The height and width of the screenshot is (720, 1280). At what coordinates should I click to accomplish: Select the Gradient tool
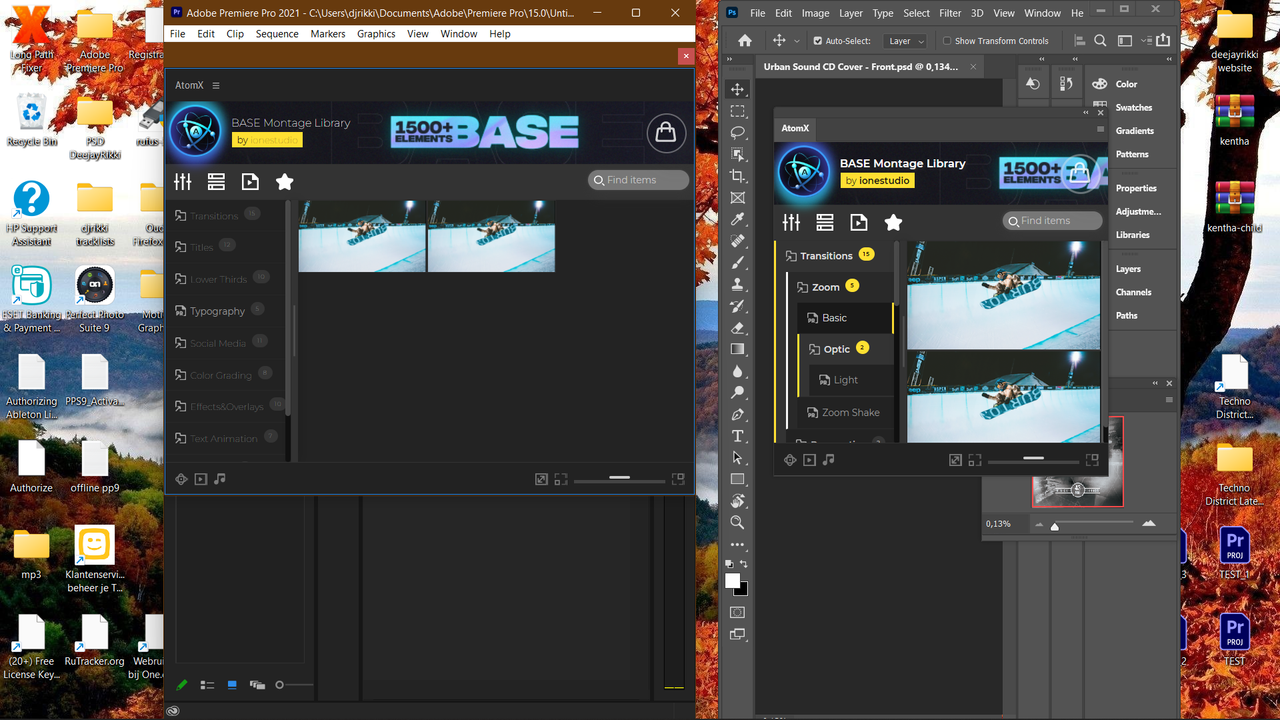[738, 349]
